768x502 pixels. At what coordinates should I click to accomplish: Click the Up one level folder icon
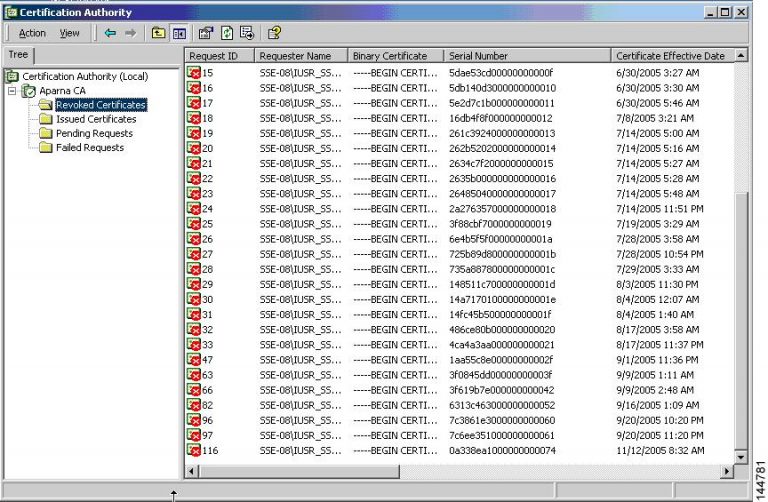point(158,33)
